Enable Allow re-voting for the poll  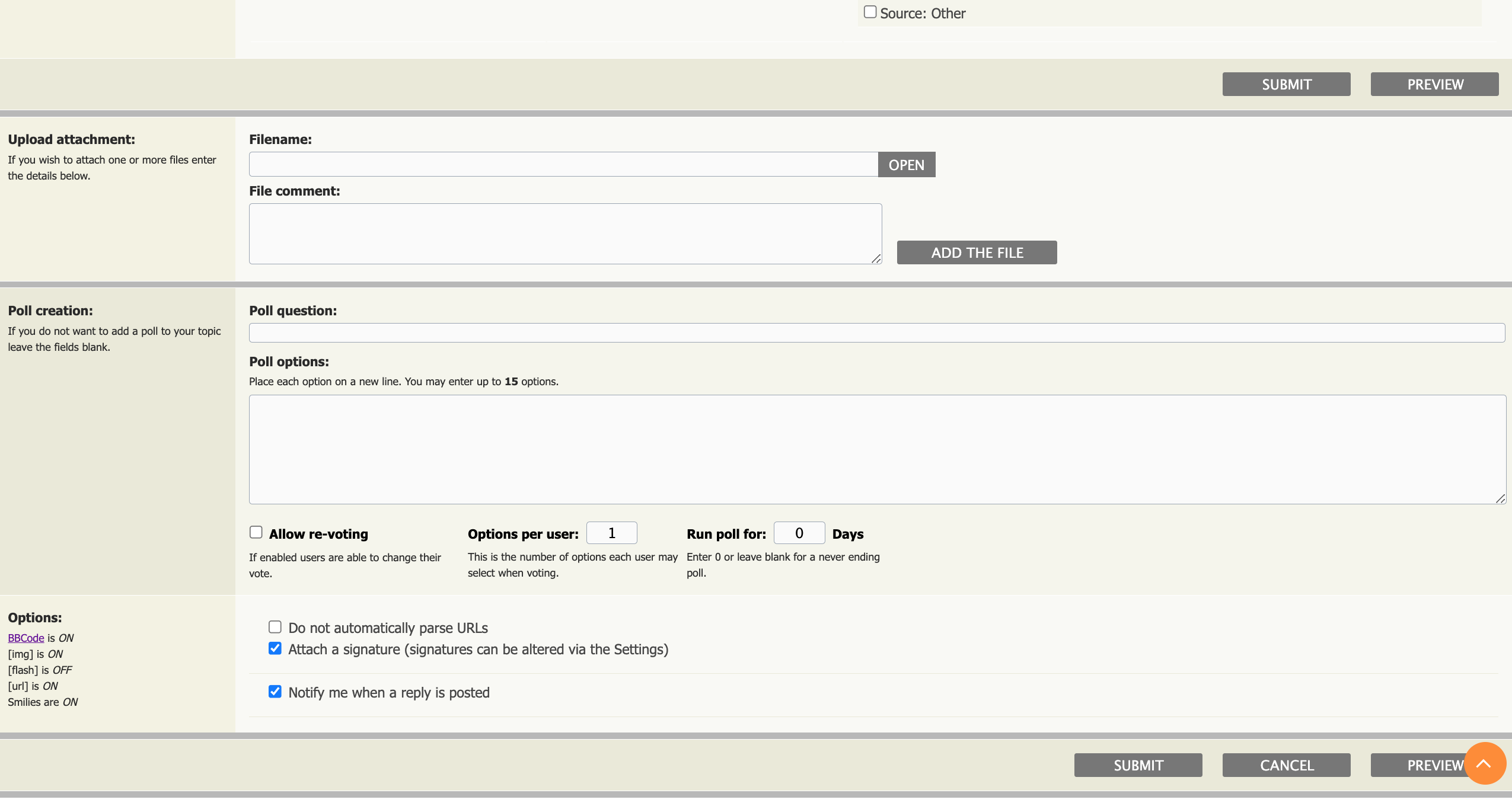[256, 532]
